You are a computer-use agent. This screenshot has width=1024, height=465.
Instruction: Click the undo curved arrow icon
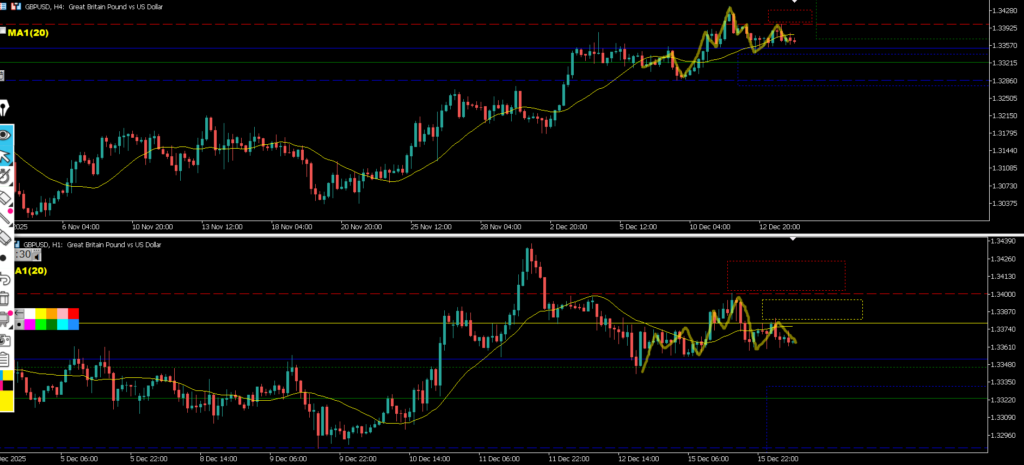click(x=5, y=278)
